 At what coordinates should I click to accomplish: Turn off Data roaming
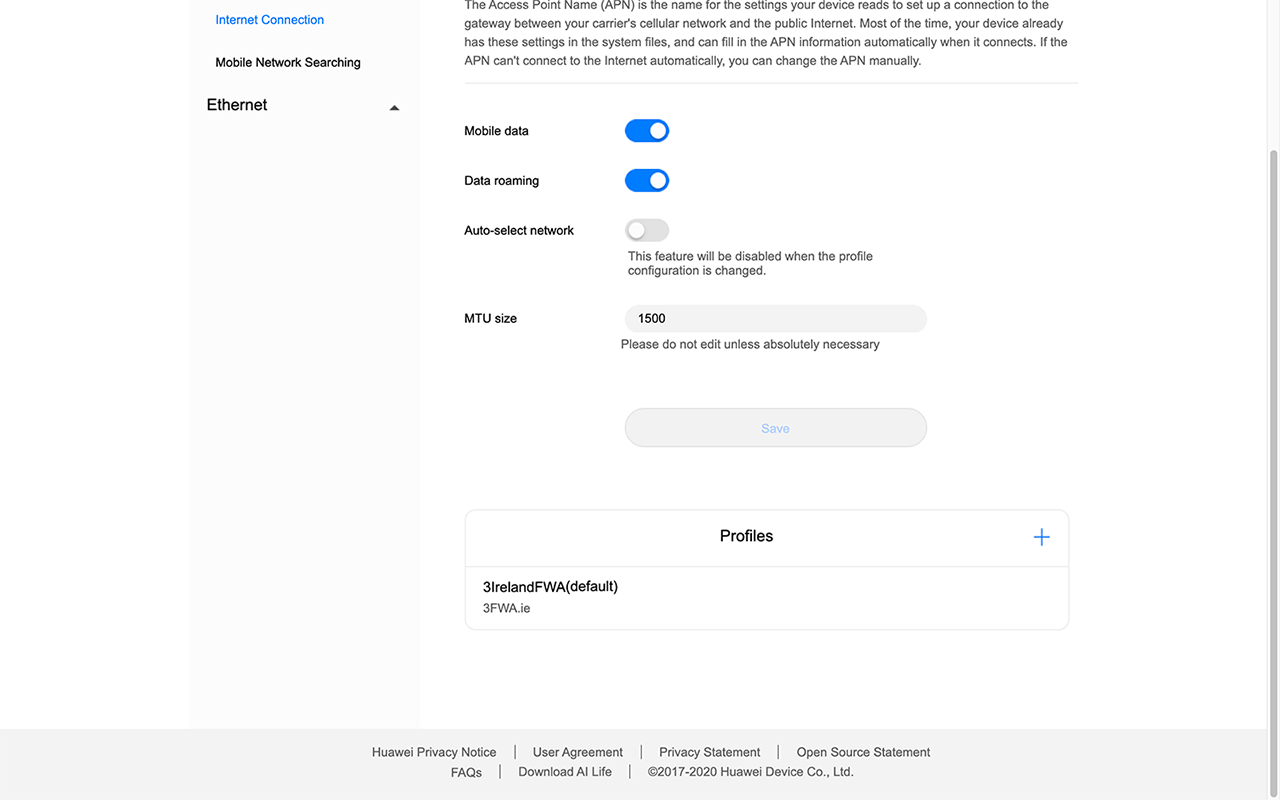(x=646, y=180)
